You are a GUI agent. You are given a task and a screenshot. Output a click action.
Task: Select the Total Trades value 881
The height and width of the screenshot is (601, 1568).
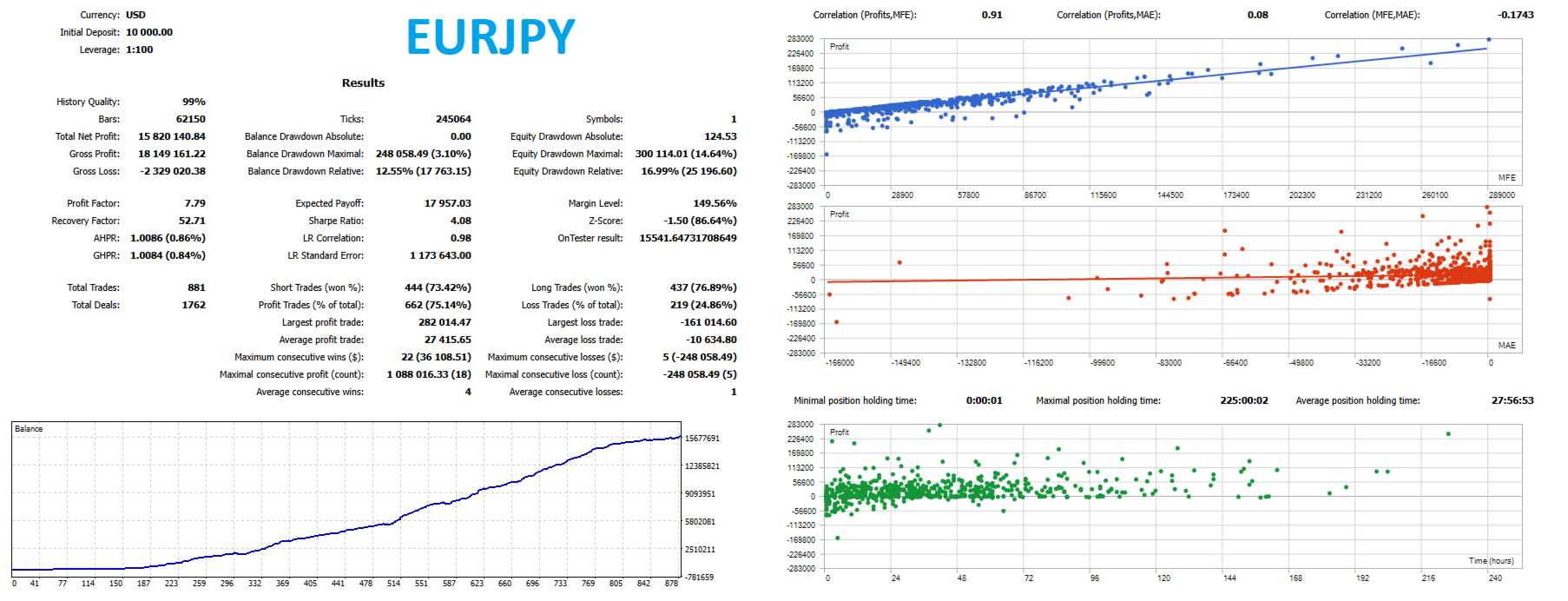click(x=197, y=287)
